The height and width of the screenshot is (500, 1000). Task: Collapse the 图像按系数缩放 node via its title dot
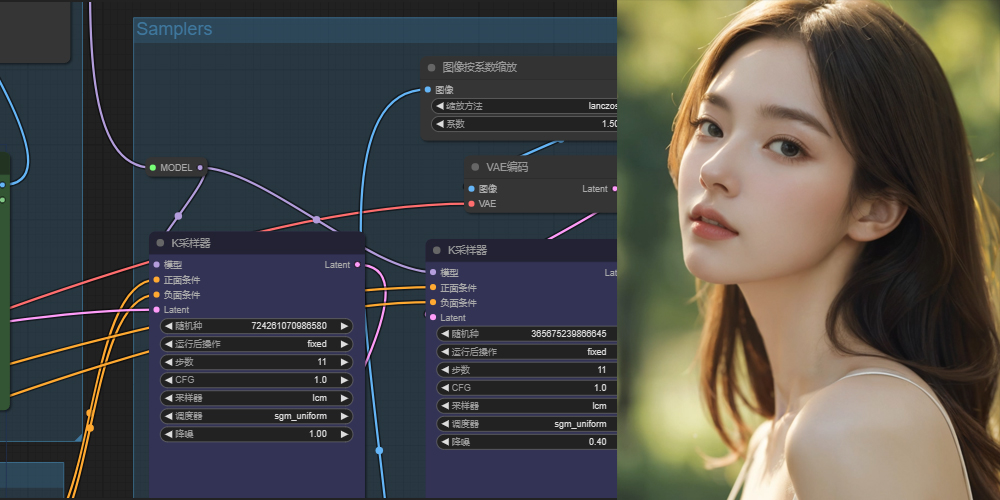(x=432, y=68)
